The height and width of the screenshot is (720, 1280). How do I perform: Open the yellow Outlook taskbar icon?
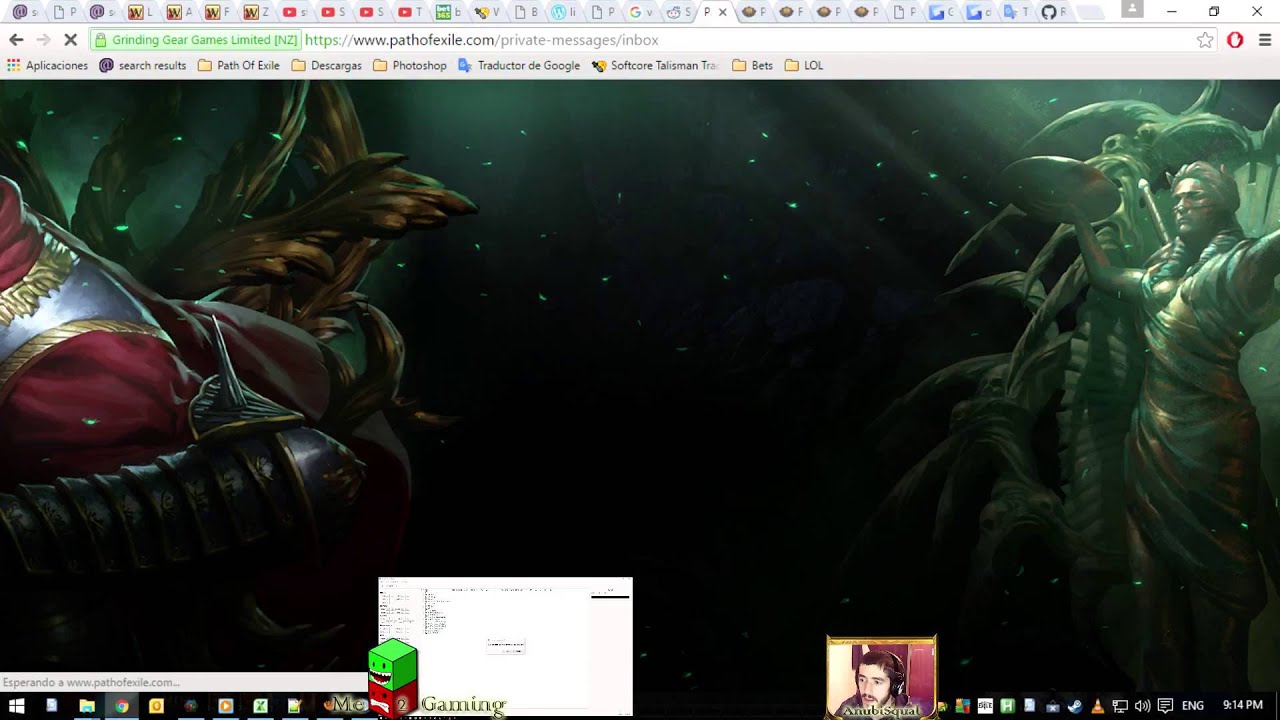click(156, 706)
